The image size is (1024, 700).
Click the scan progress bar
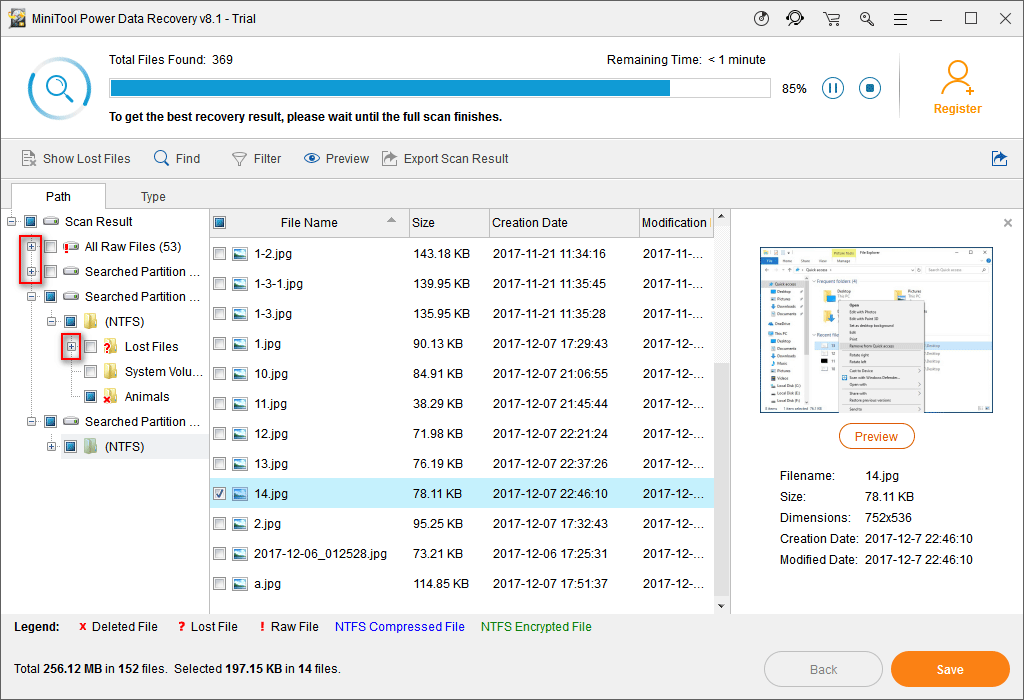point(440,88)
